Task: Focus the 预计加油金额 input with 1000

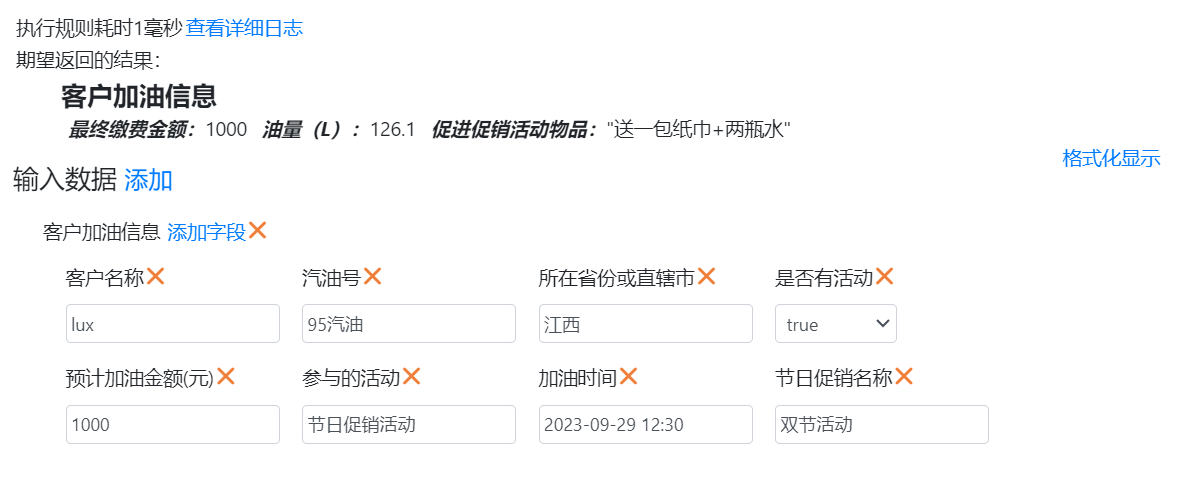Action: coord(173,424)
